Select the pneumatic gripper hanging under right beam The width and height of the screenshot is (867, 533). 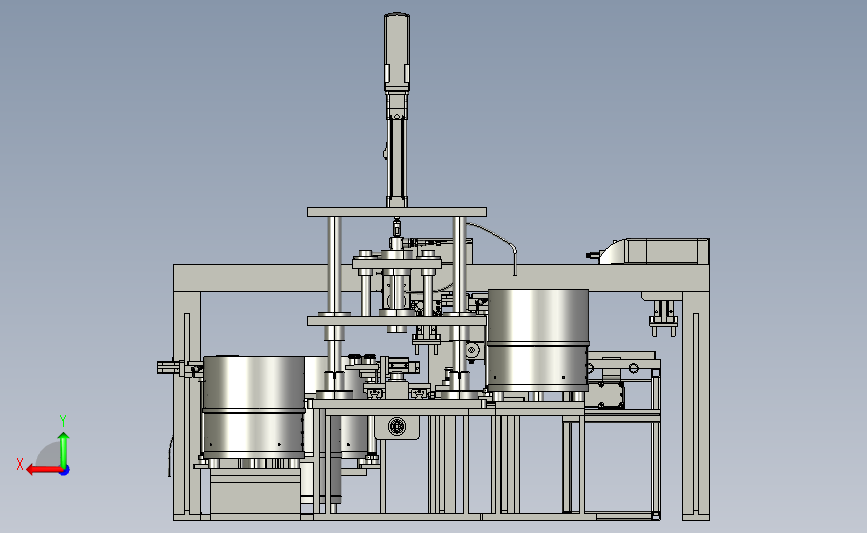pos(664,317)
